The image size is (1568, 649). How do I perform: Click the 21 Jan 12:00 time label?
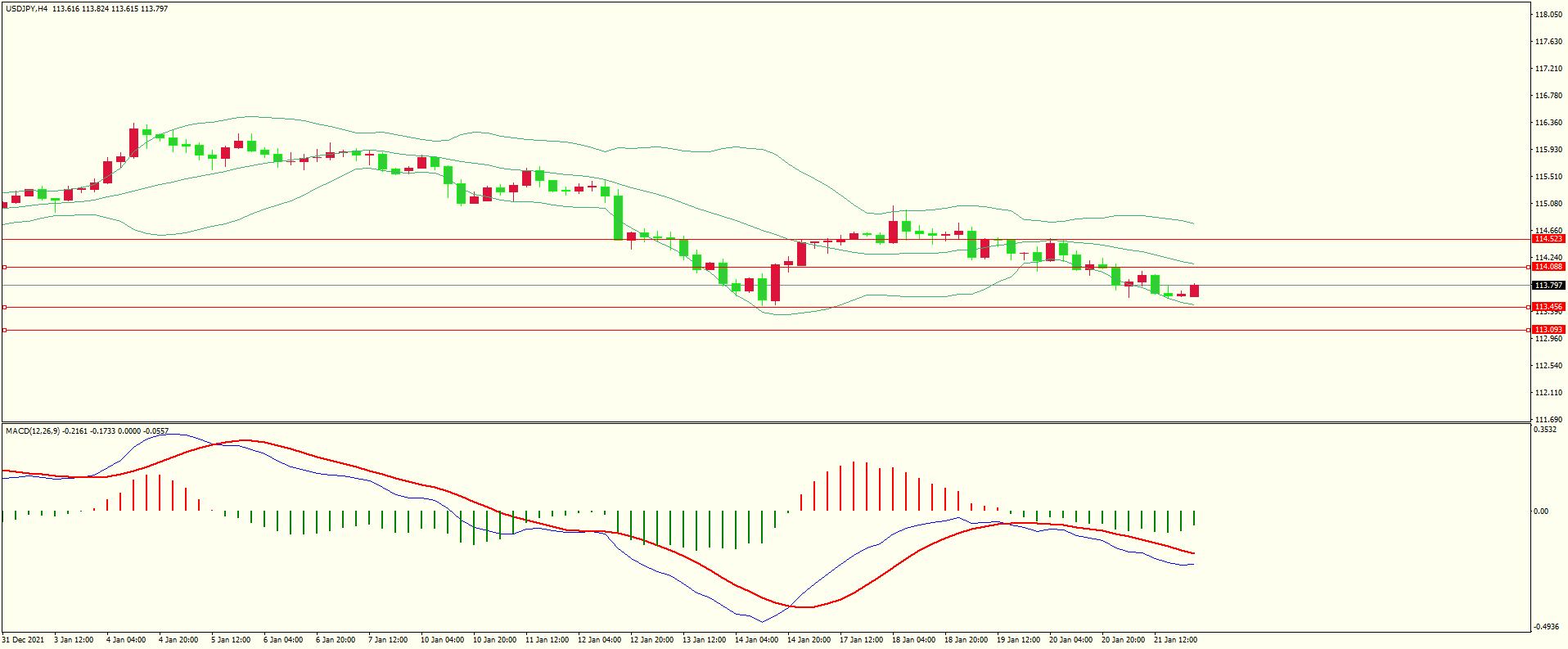[1175, 640]
